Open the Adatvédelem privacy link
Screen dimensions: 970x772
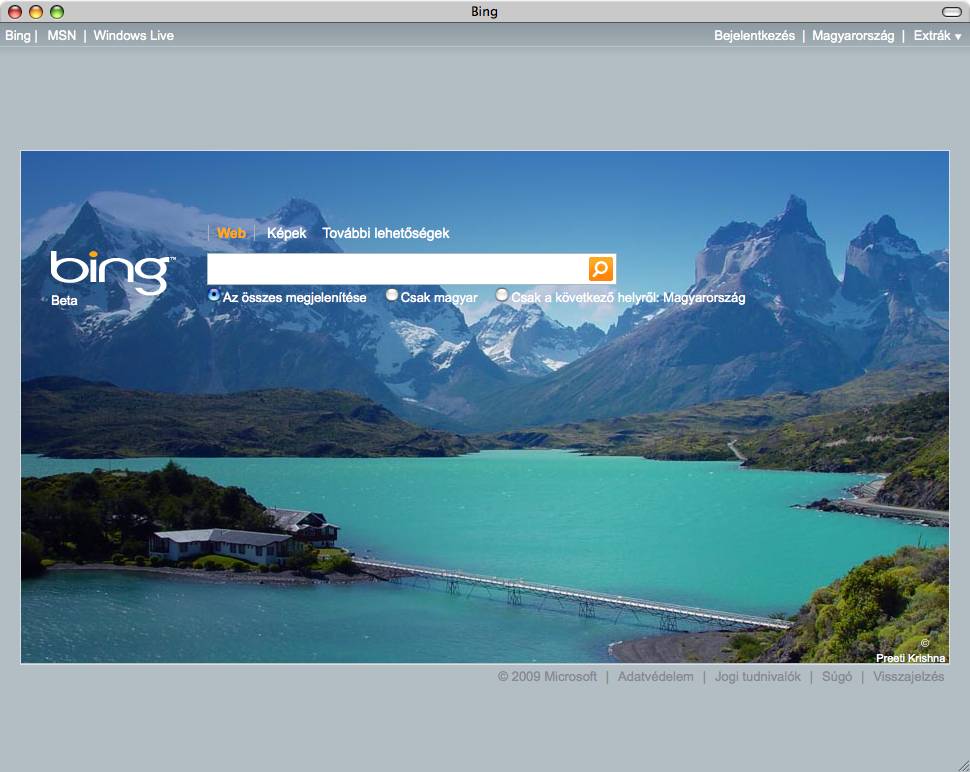pos(655,677)
